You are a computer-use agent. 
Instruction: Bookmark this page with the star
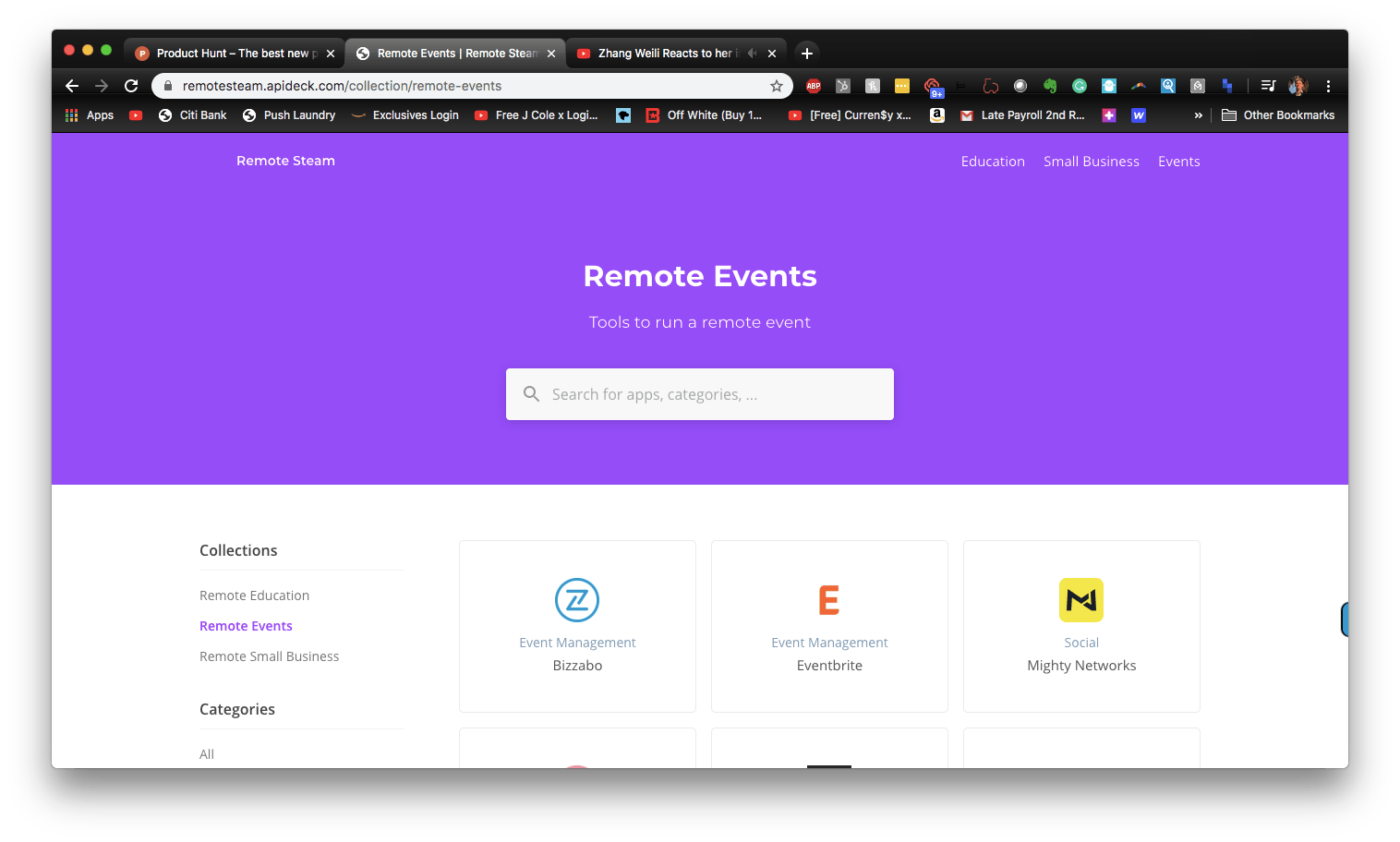click(777, 86)
